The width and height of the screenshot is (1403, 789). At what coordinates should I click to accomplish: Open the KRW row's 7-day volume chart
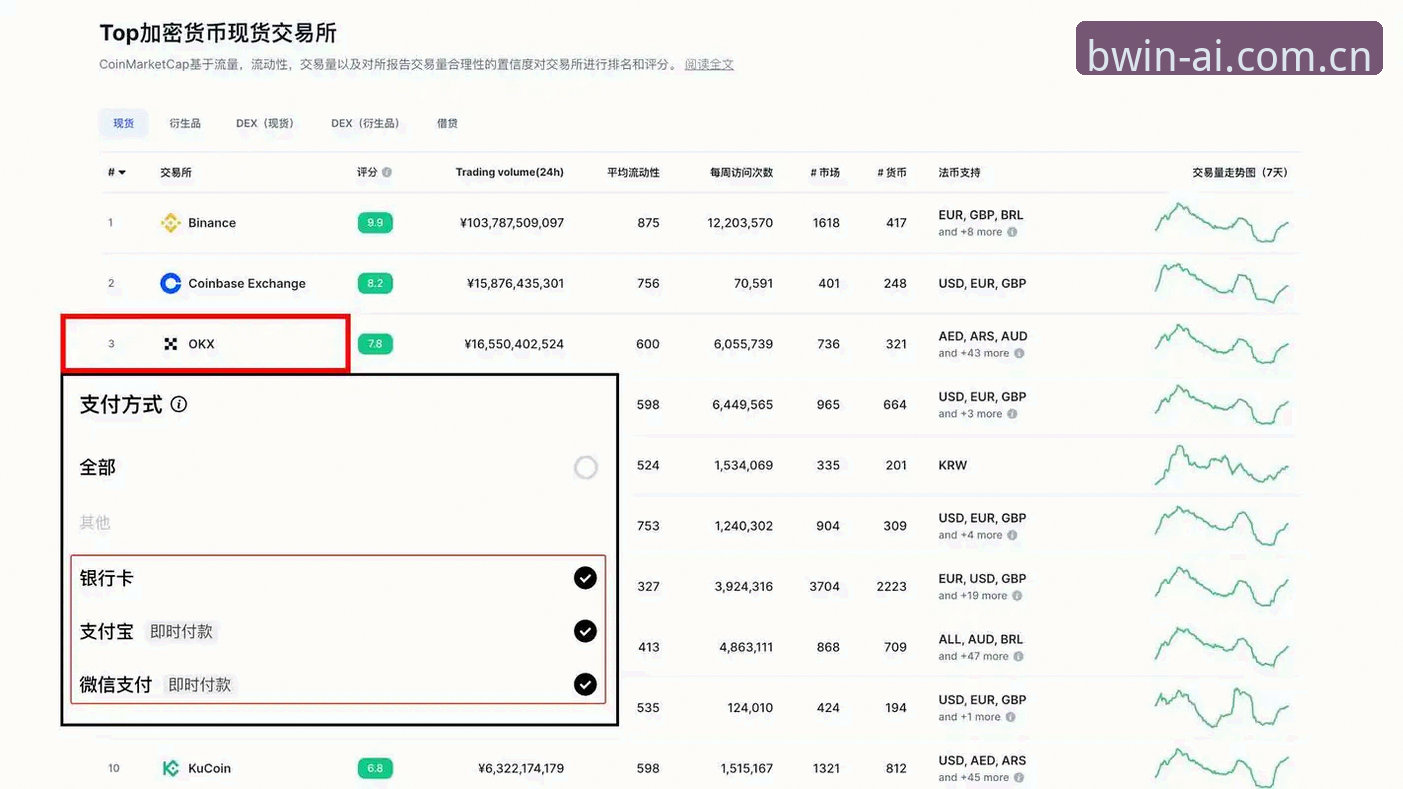[1222, 465]
